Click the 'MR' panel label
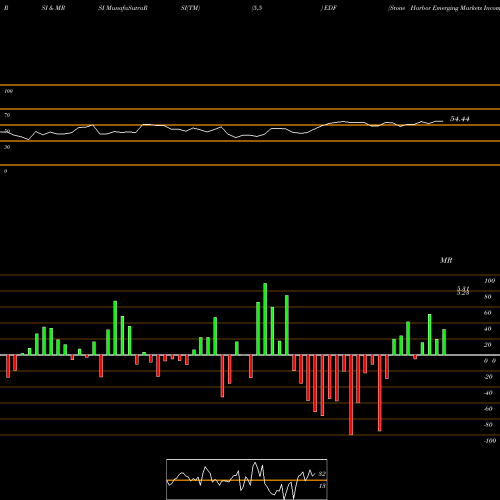Image resolution: width=500 pixels, height=500 pixels. 446,260
